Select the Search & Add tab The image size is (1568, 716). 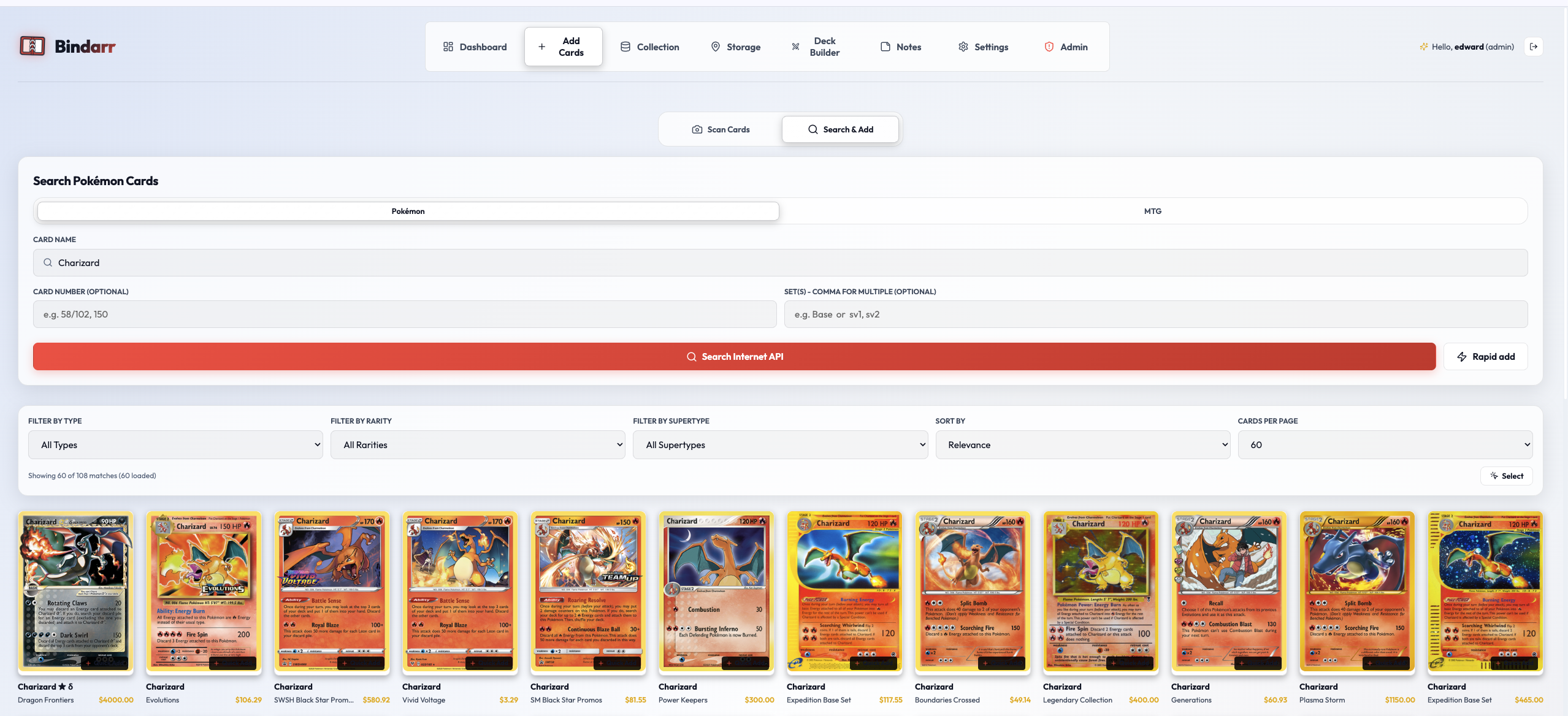pos(840,129)
